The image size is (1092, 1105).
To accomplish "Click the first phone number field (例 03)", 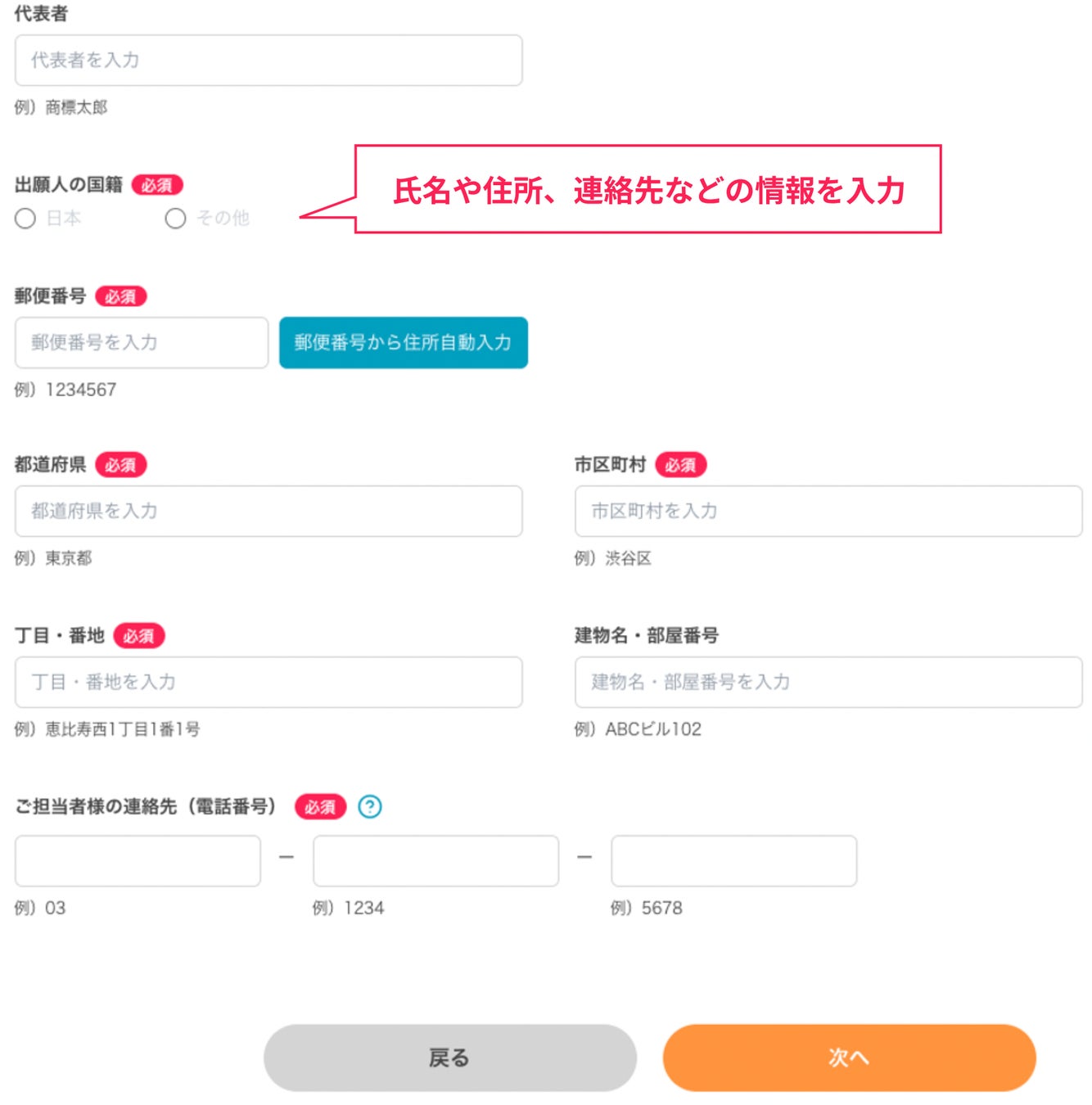I will [x=138, y=860].
